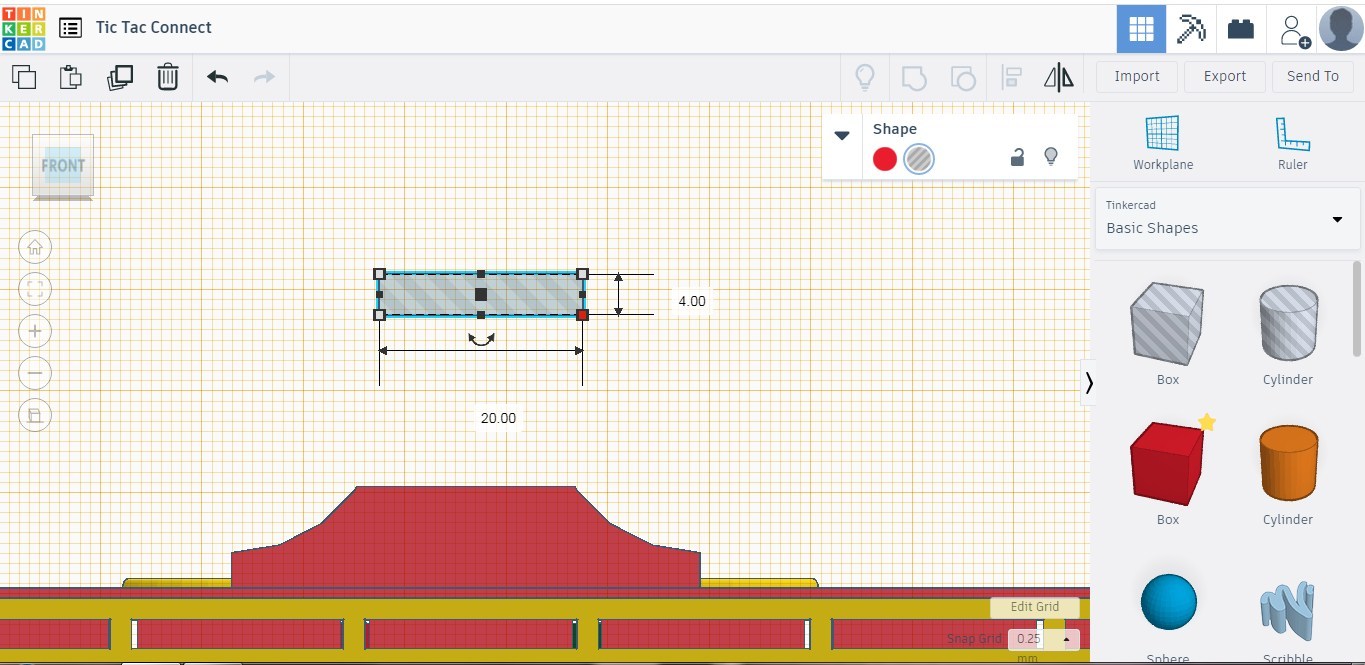
Task: Toggle the shape lock icon
Action: pos(1017,157)
